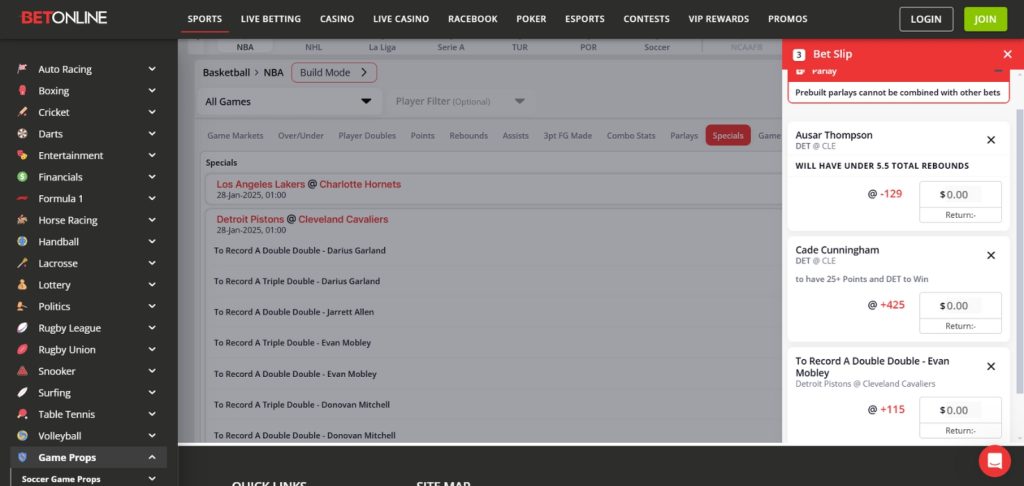
Task: Select the Boxing glove icon
Action: tap(22, 90)
